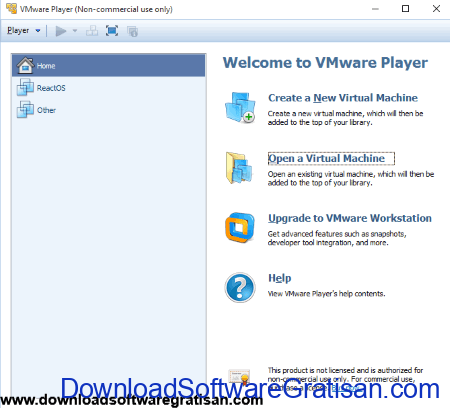Select the Other virtual machine
The image size is (450, 408).
(x=109, y=110)
